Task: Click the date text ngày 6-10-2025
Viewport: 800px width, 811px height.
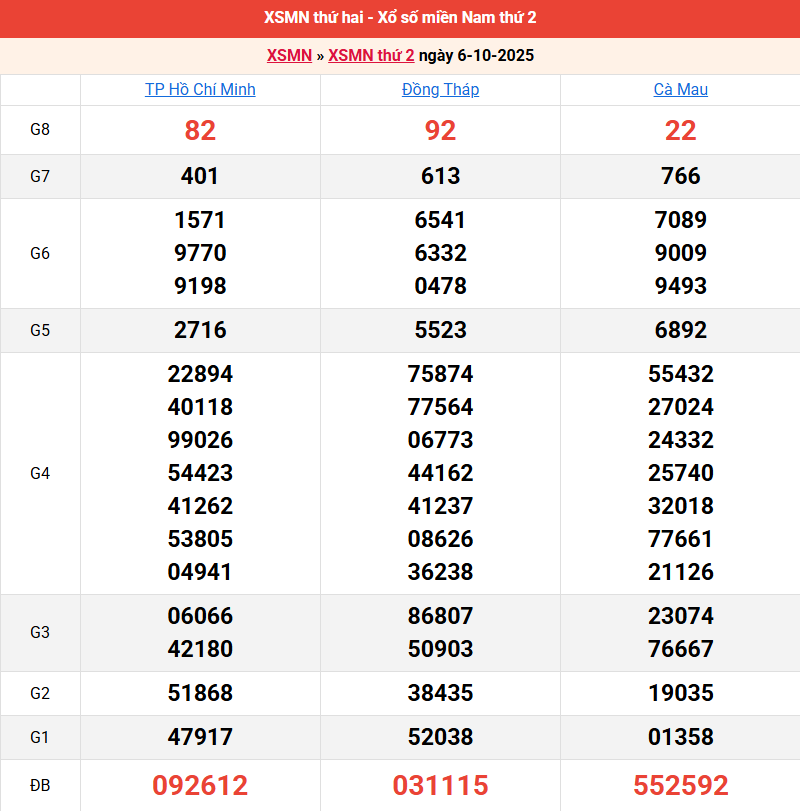Action: (x=476, y=55)
